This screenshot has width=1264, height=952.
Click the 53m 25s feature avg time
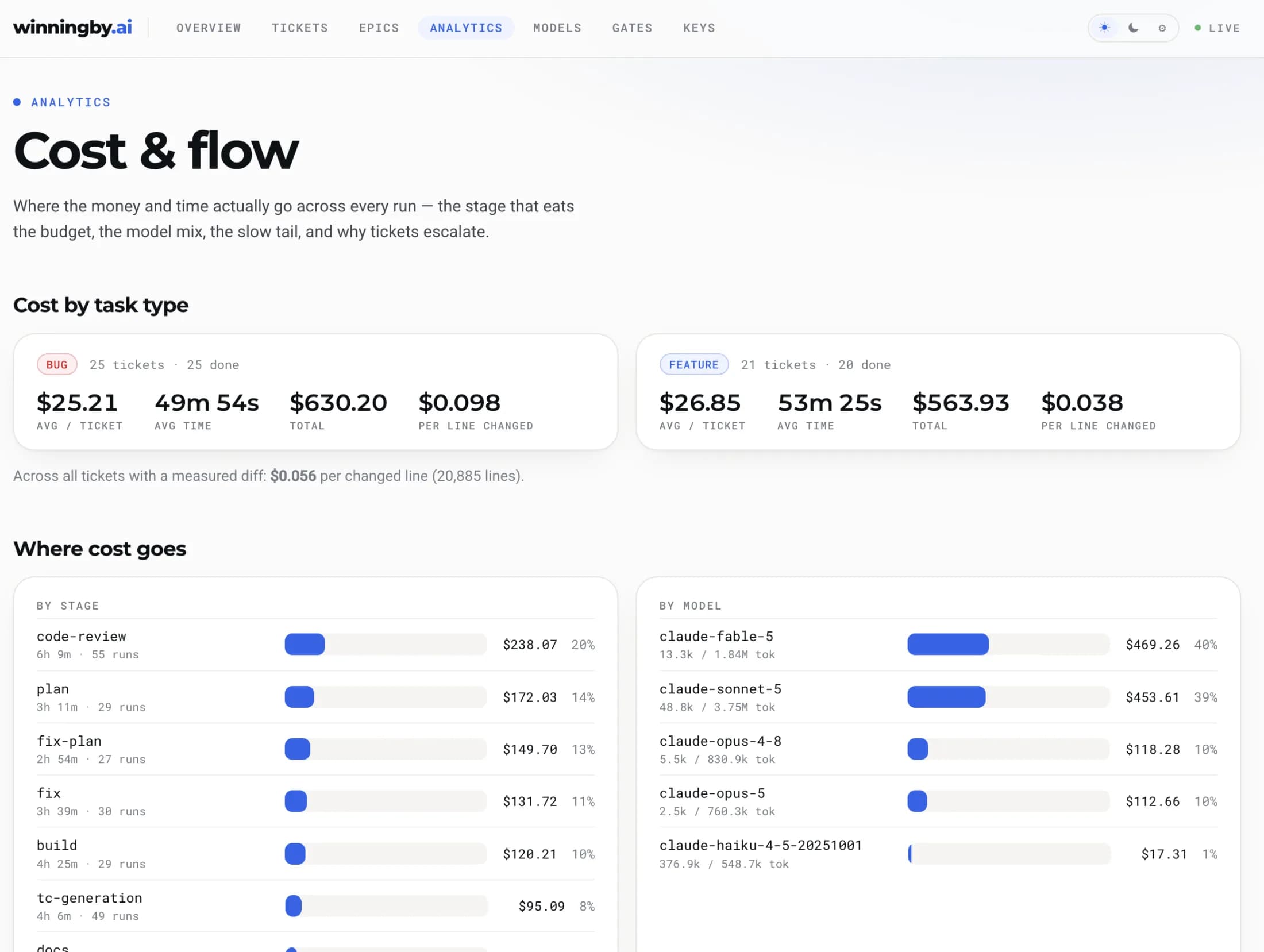tap(830, 402)
